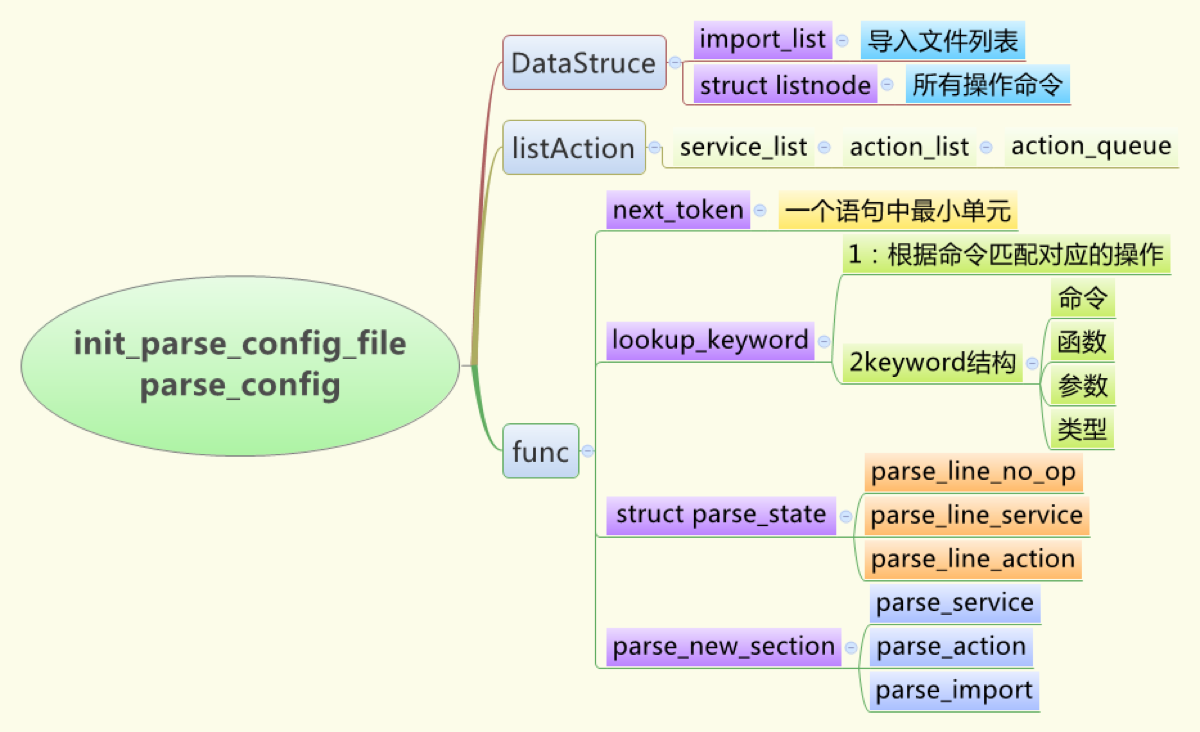Collapse the func branch circle

[x=588, y=451]
